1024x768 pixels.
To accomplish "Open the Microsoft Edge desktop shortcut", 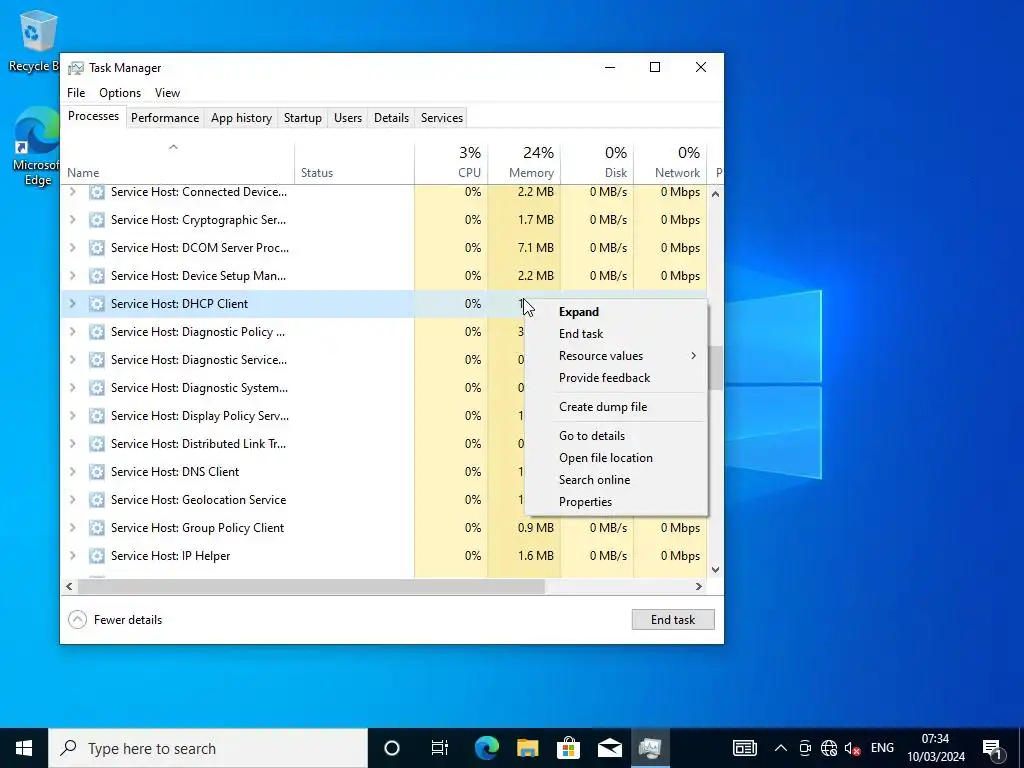I will click(37, 146).
